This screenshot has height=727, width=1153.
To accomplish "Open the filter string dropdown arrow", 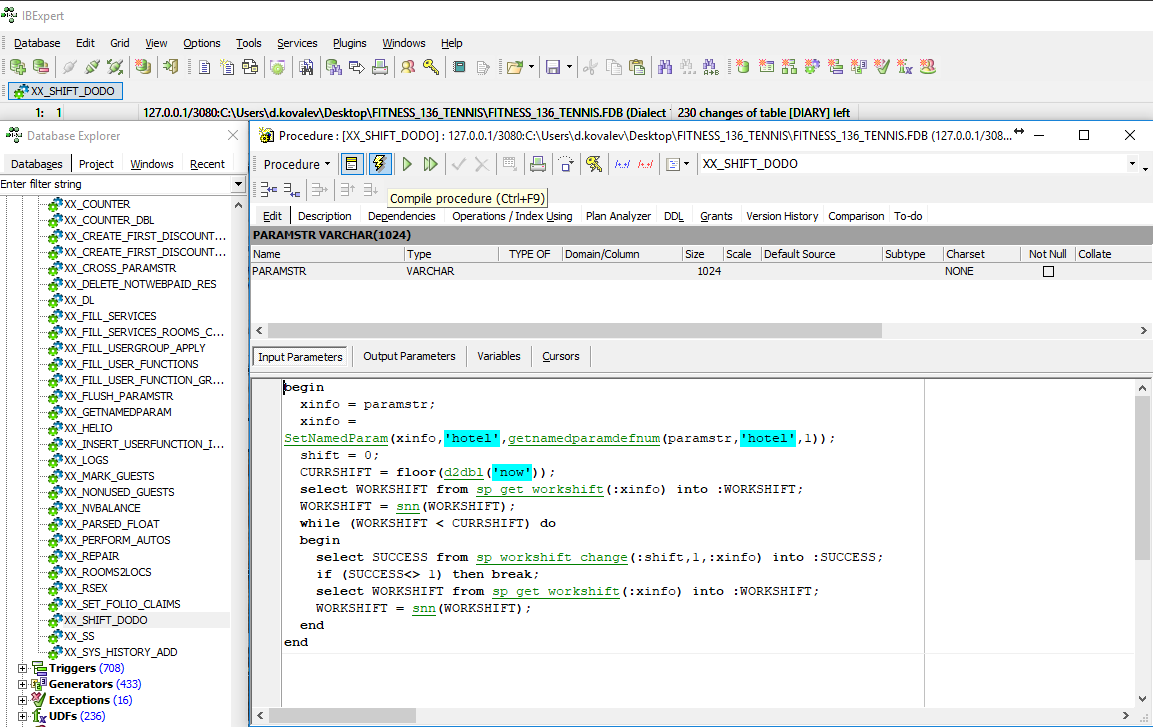I will pos(238,184).
